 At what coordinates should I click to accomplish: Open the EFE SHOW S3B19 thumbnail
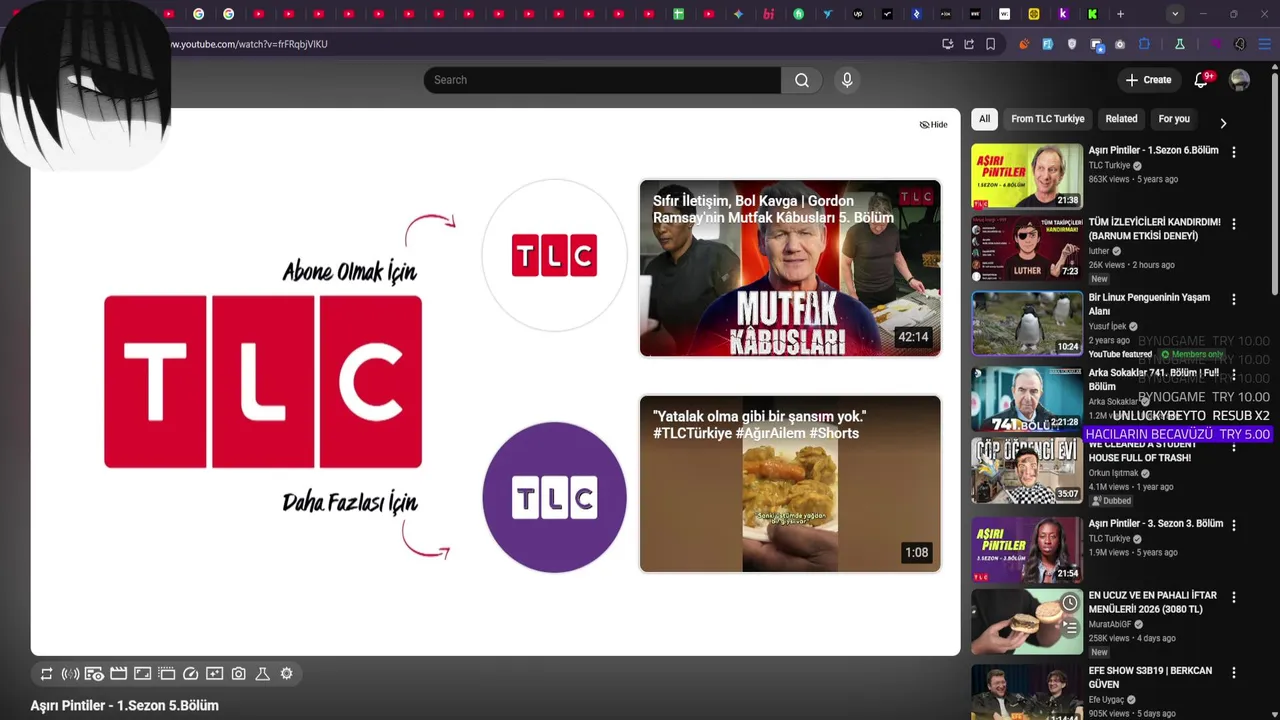(1027, 692)
